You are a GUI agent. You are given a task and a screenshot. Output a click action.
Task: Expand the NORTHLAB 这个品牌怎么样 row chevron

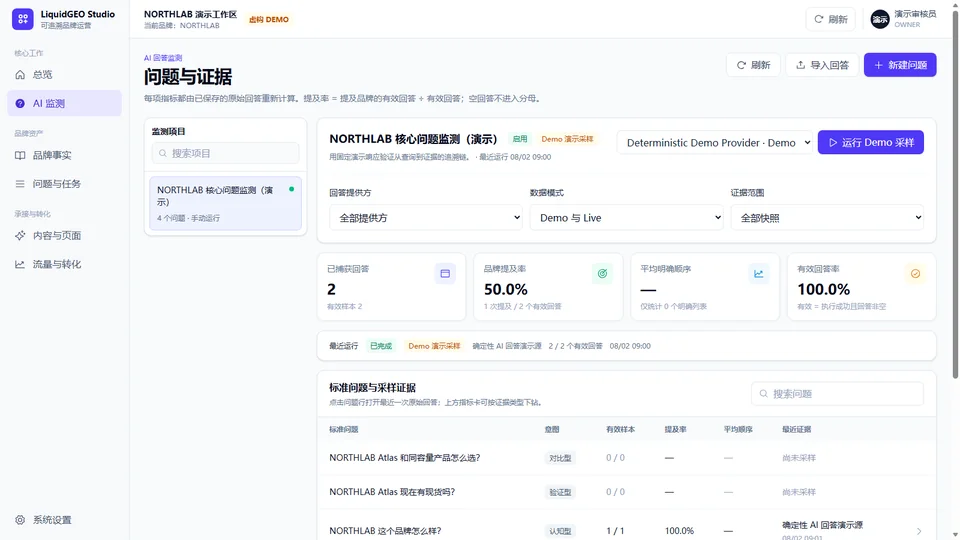pyautogui.click(x=919, y=531)
